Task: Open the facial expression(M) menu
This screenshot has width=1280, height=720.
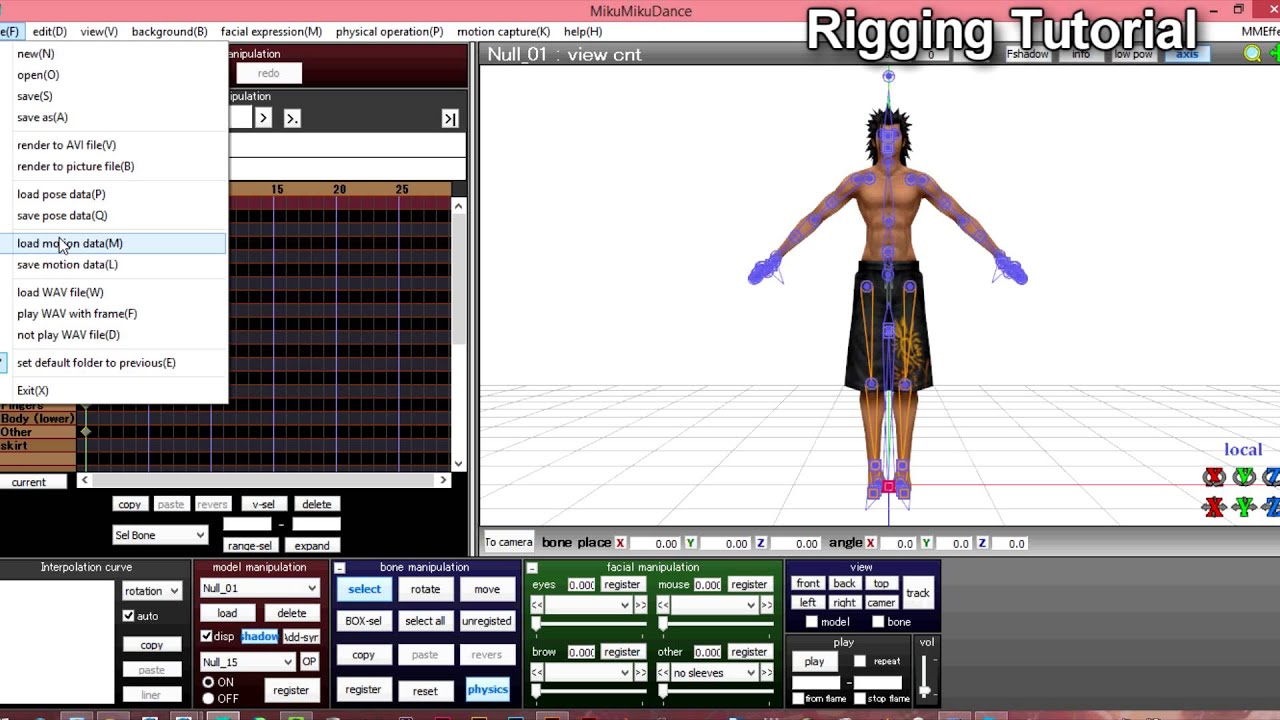Action: click(x=271, y=31)
